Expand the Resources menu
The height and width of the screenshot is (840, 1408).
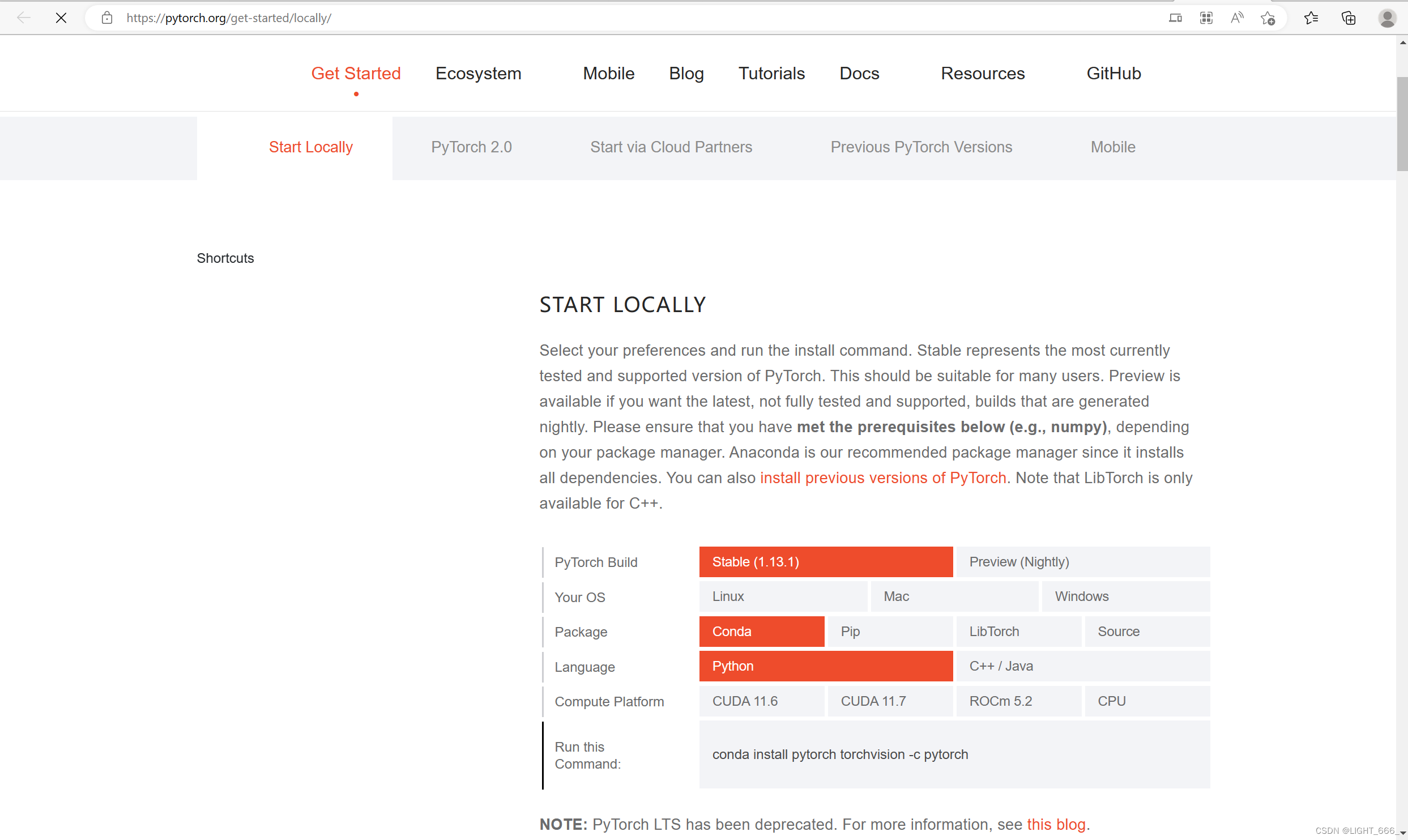[983, 74]
